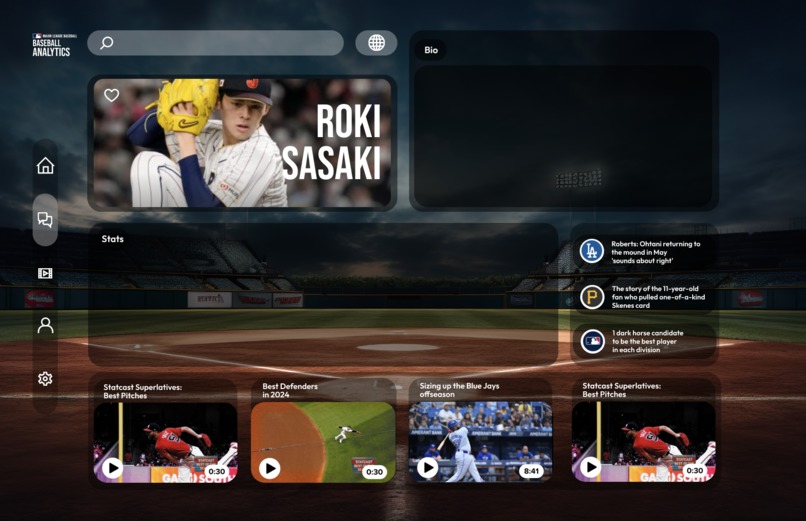The height and width of the screenshot is (521, 806).
Task: Select the Stats panel label
Action: click(113, 239)
